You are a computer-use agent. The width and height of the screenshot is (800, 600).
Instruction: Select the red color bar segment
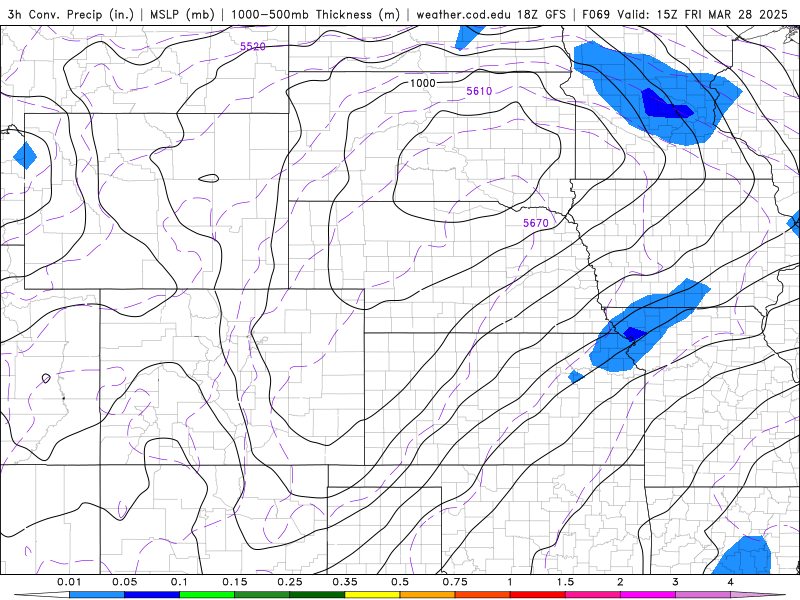(538, 595)
